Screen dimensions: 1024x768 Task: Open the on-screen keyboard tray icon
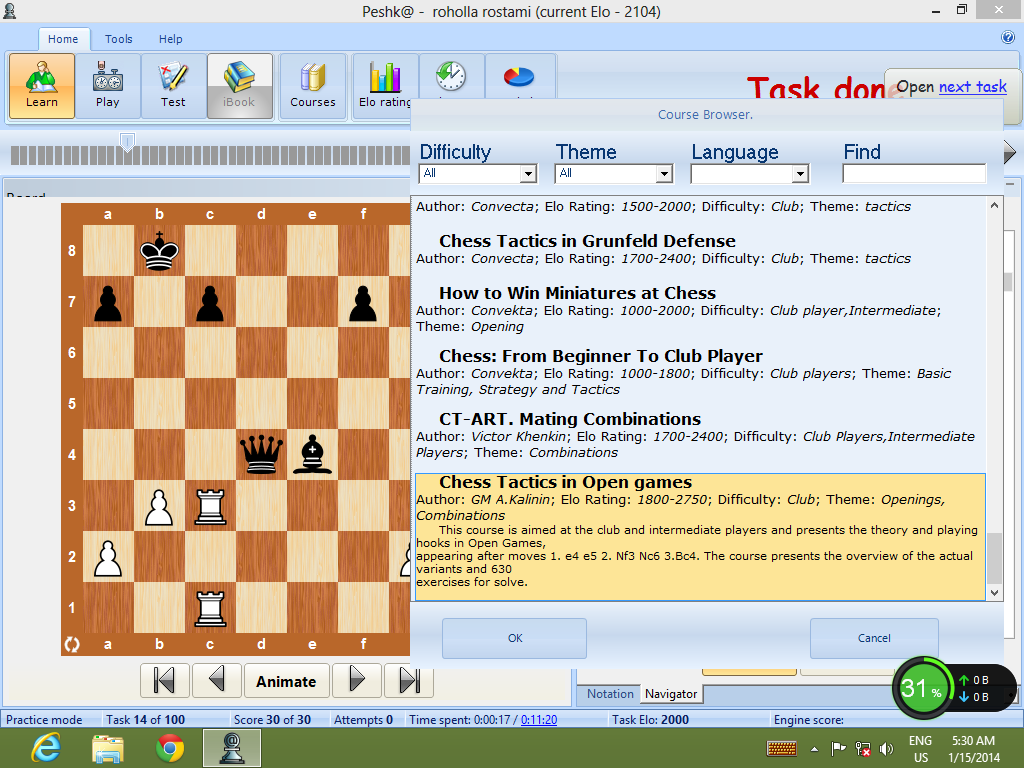(x=782, y=748)
